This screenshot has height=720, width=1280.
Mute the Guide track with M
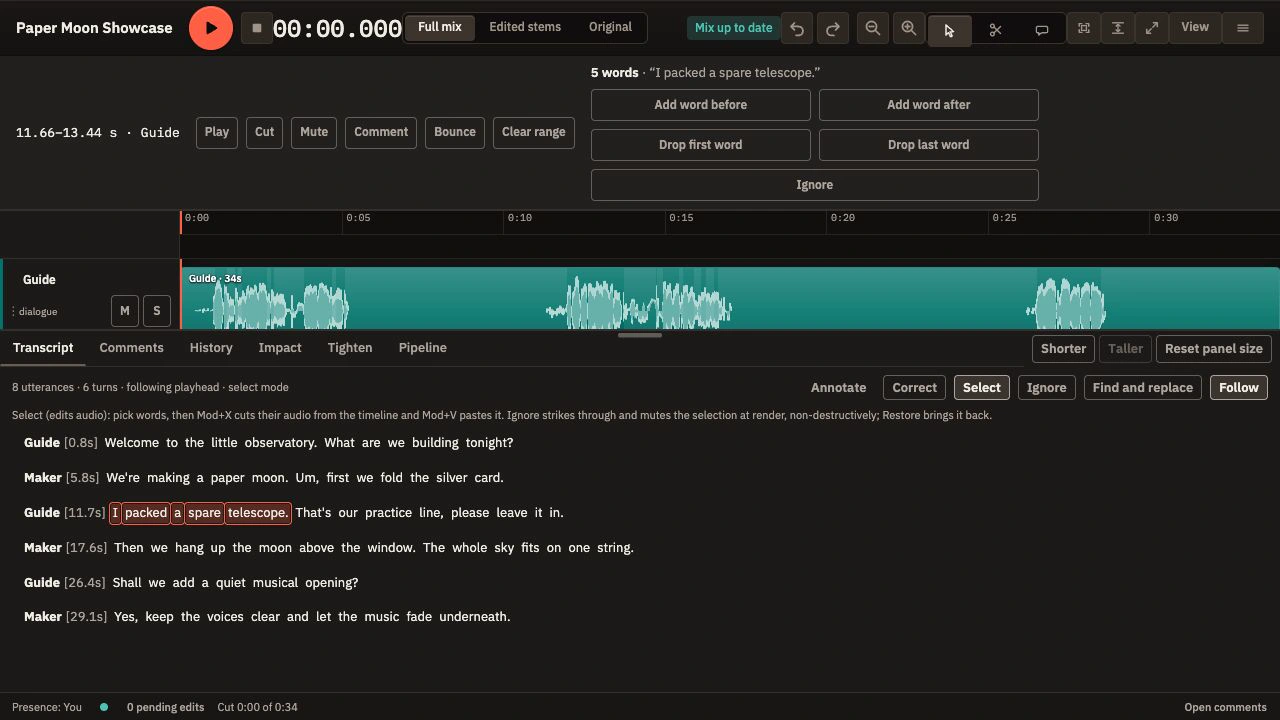tap(124, 311)
